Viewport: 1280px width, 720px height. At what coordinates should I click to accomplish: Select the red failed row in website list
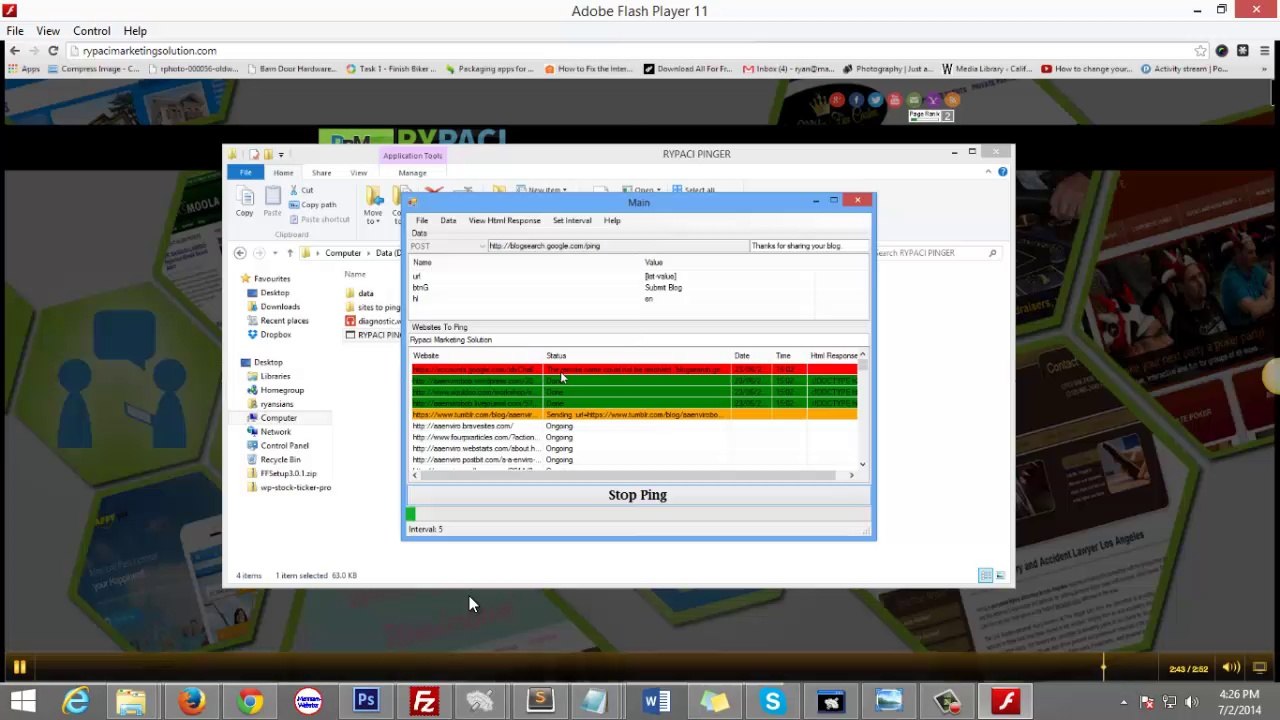click(x=634, y=370)
